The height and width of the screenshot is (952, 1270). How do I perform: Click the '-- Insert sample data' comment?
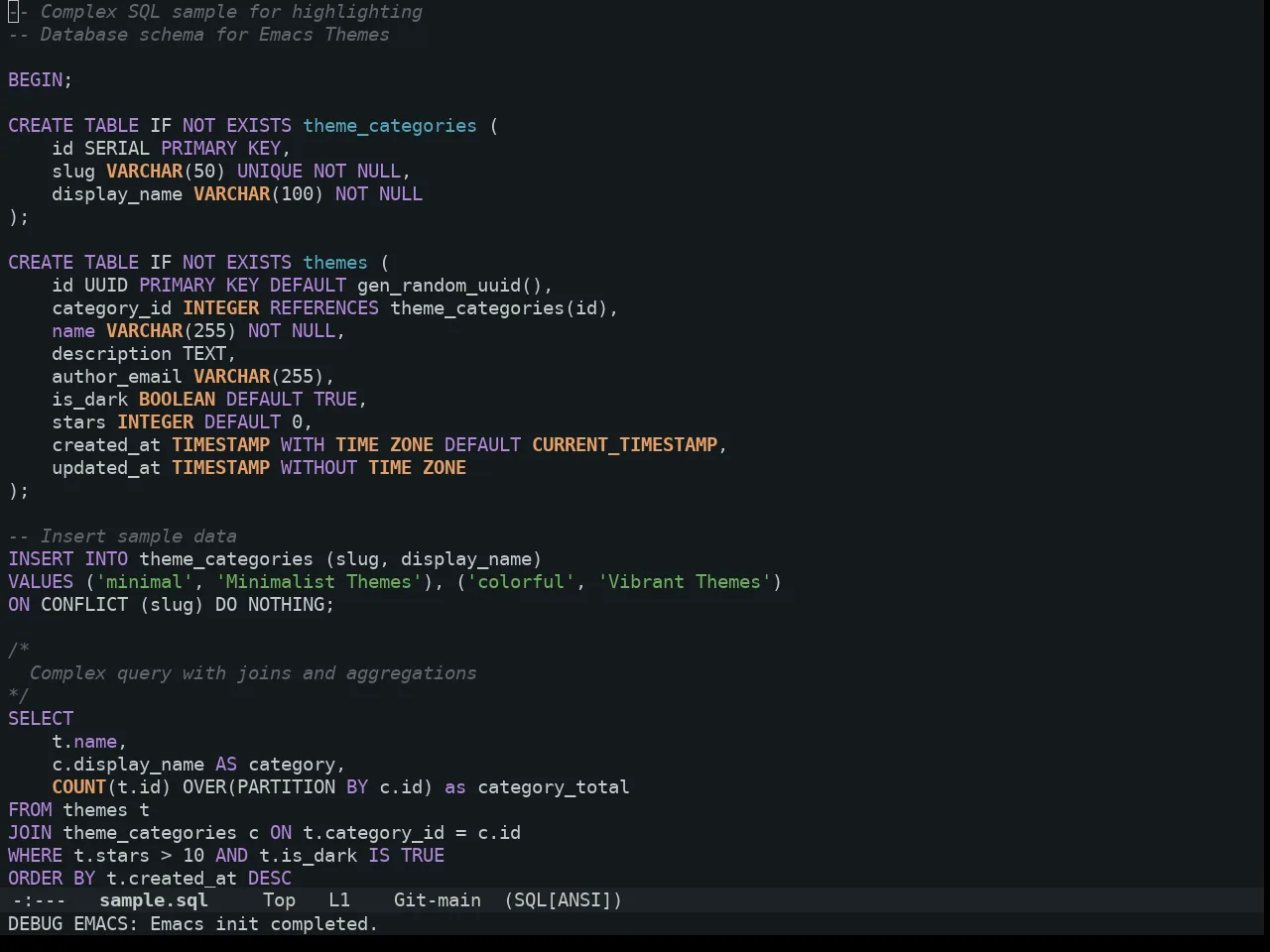point(122,536)
